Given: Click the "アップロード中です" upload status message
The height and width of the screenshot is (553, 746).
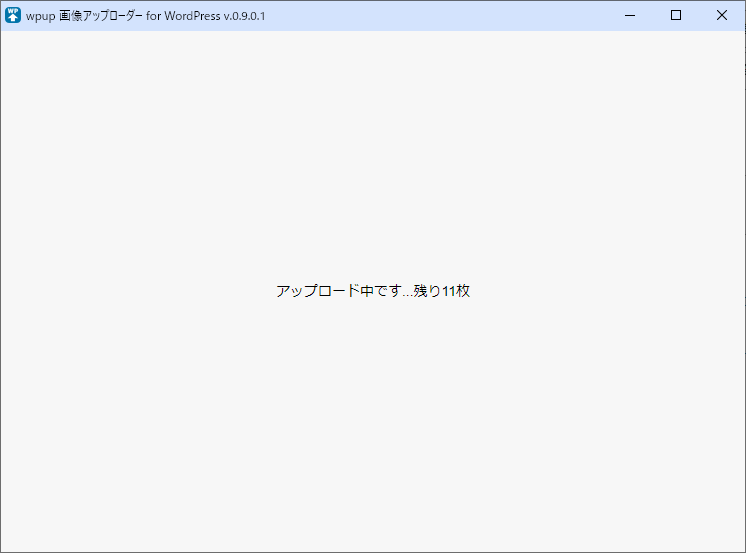Looking at the screenshot, I should 339,291.
